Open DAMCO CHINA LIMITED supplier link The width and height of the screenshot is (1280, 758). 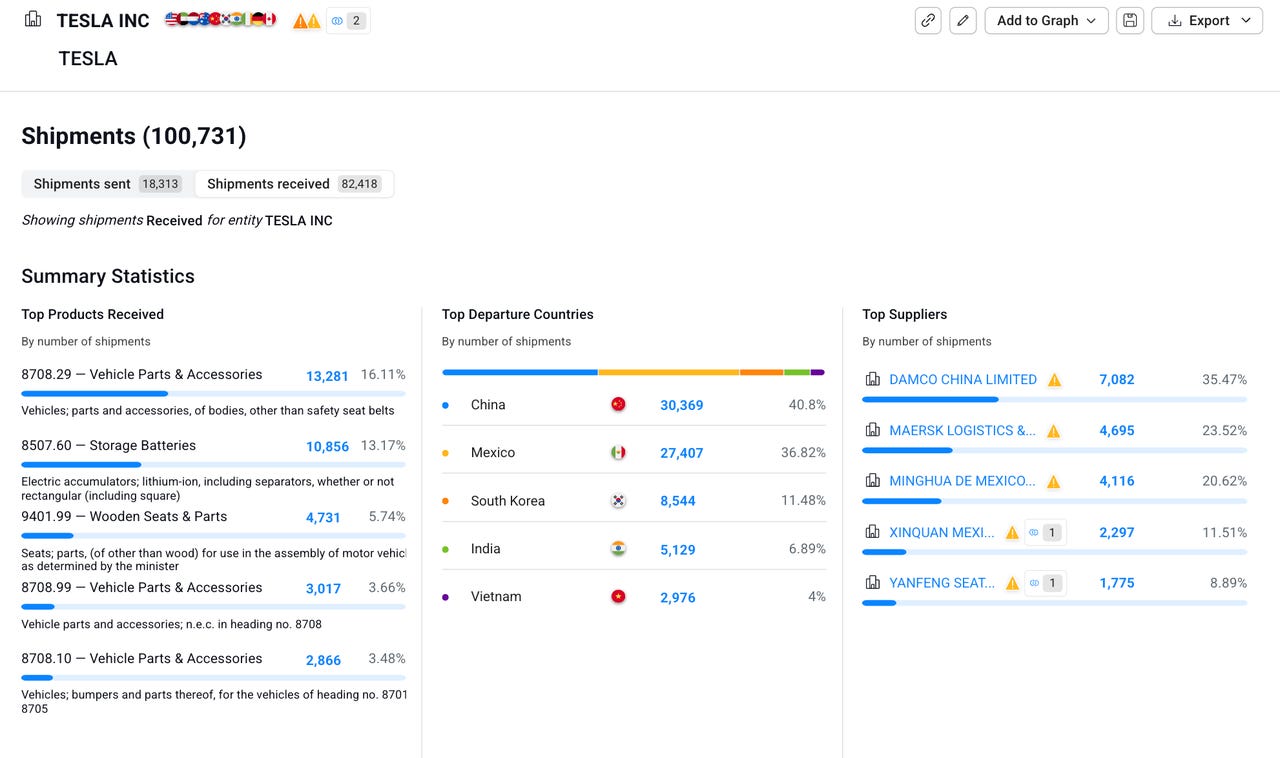[963, 380]
